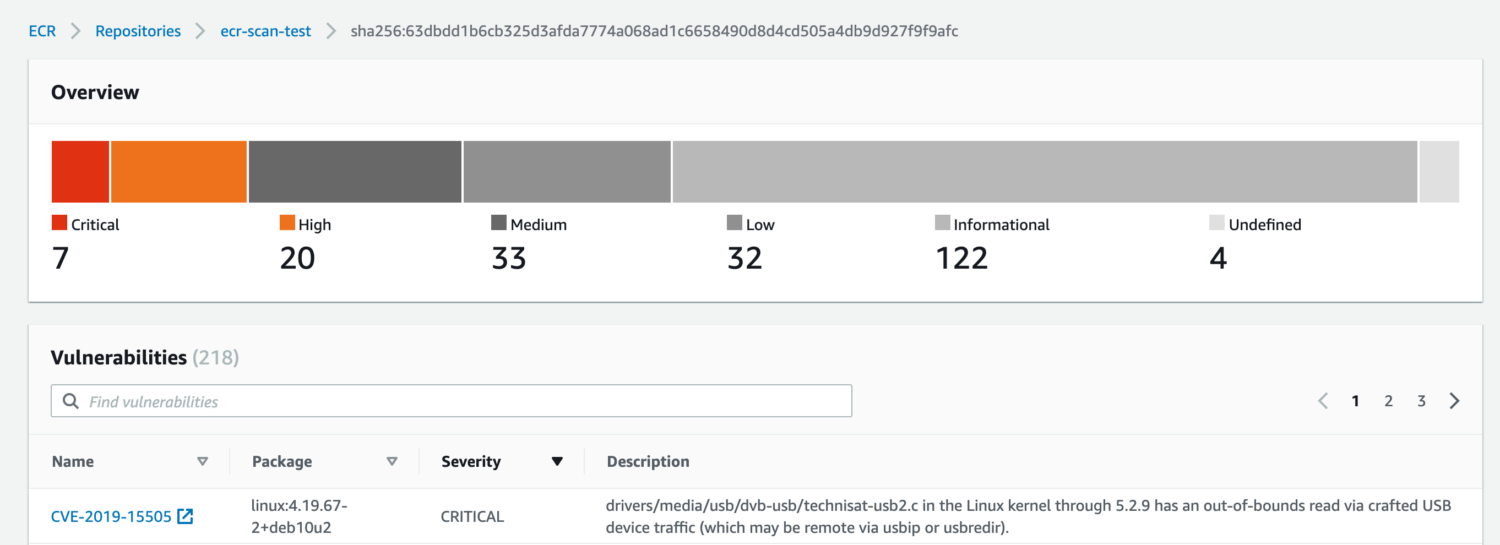1500x545 pixels.
Task: Click the dark gray Medium bar segment
Action: (x=355, y=172)
